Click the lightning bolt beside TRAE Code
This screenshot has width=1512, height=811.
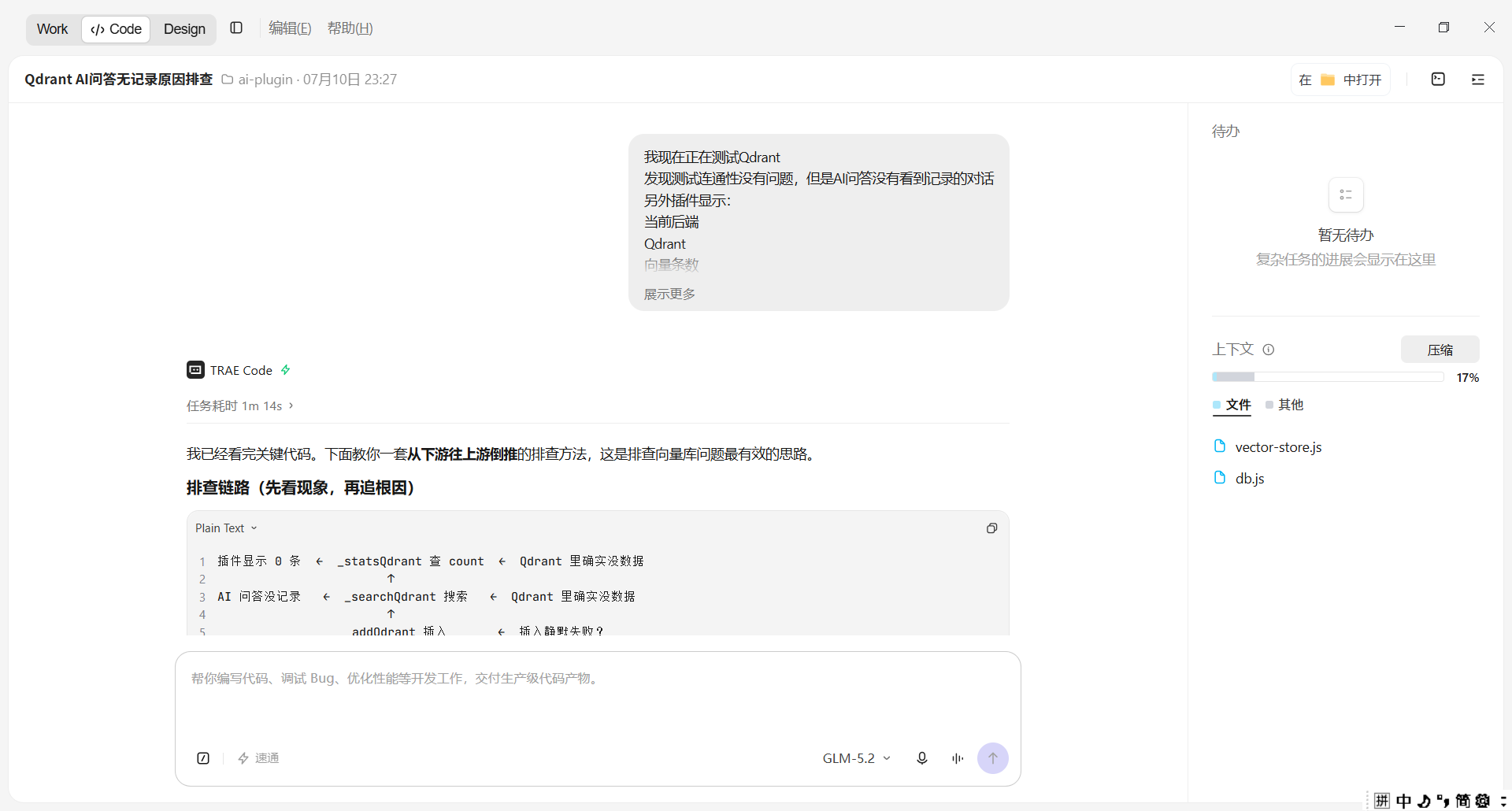click(x=286, y=370)
